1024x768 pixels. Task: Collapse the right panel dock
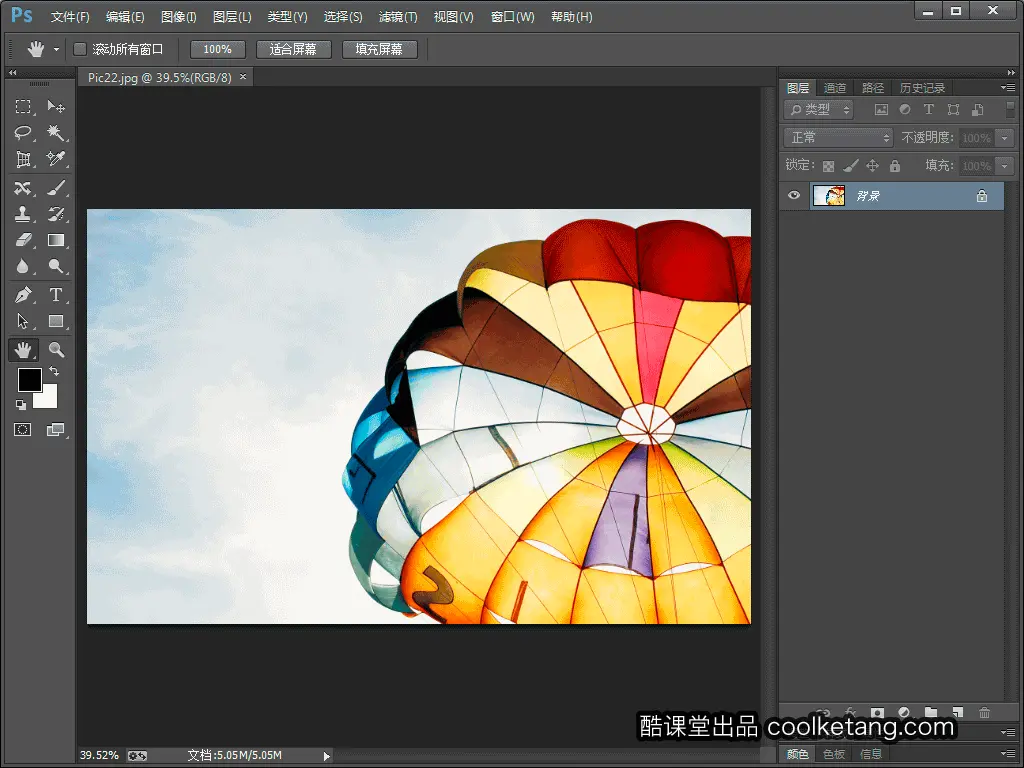click(1011, 72)
